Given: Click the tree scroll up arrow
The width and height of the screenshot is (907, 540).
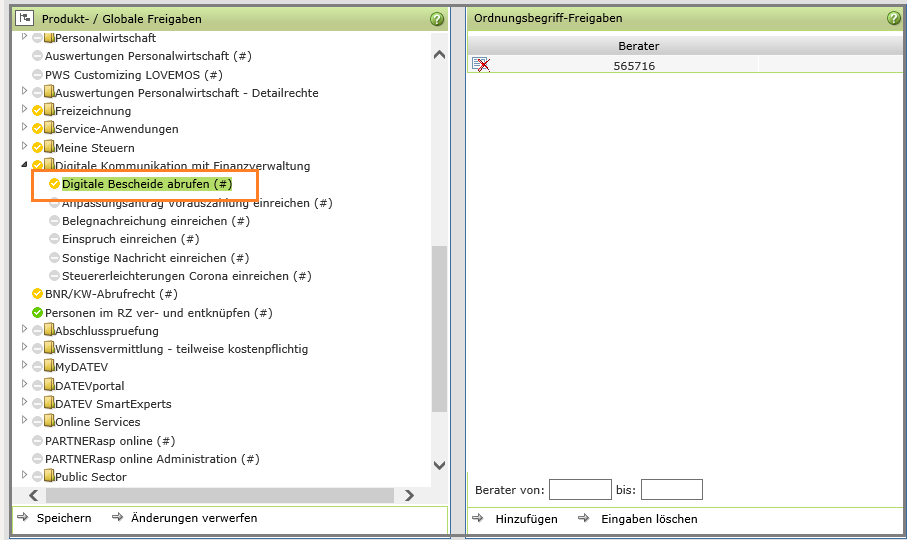Looking at the screenshot, I should coord(440,55).
